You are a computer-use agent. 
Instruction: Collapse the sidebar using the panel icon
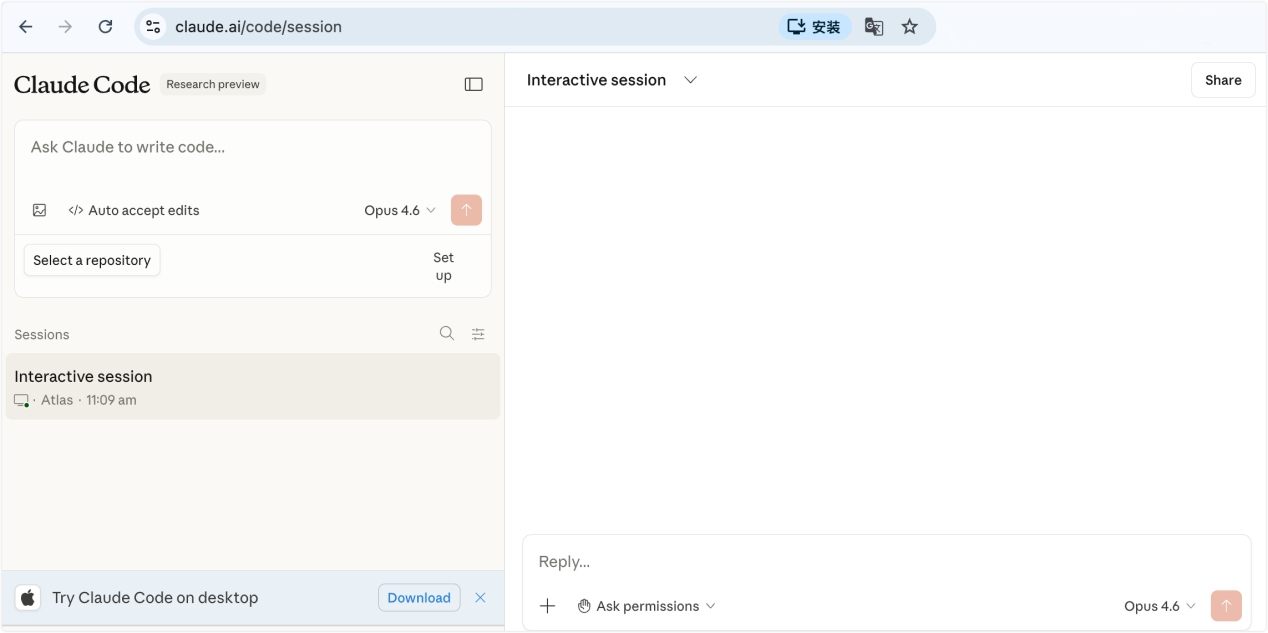coord(474,85)
